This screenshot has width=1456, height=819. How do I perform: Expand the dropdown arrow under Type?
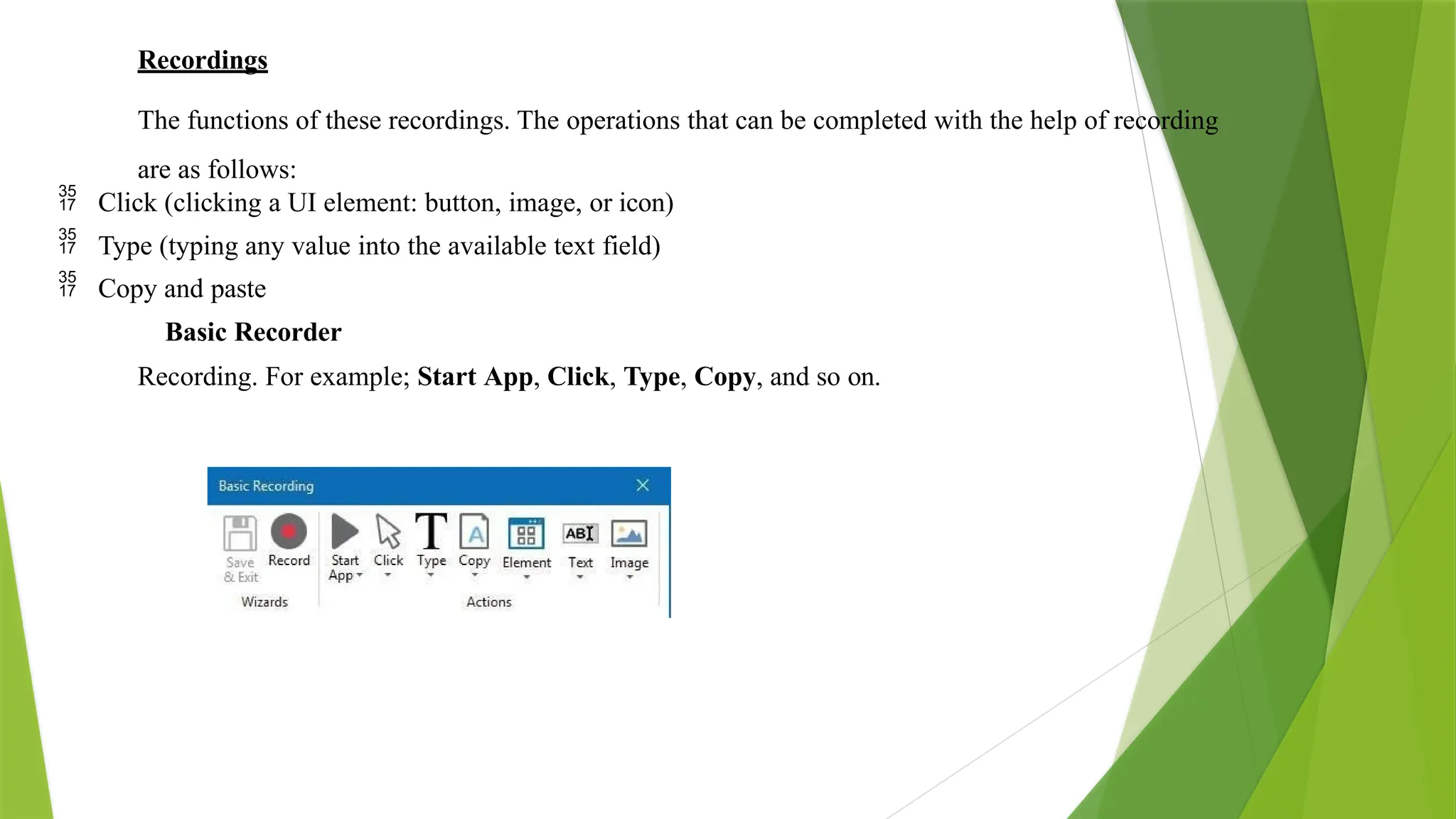(431, 575)
